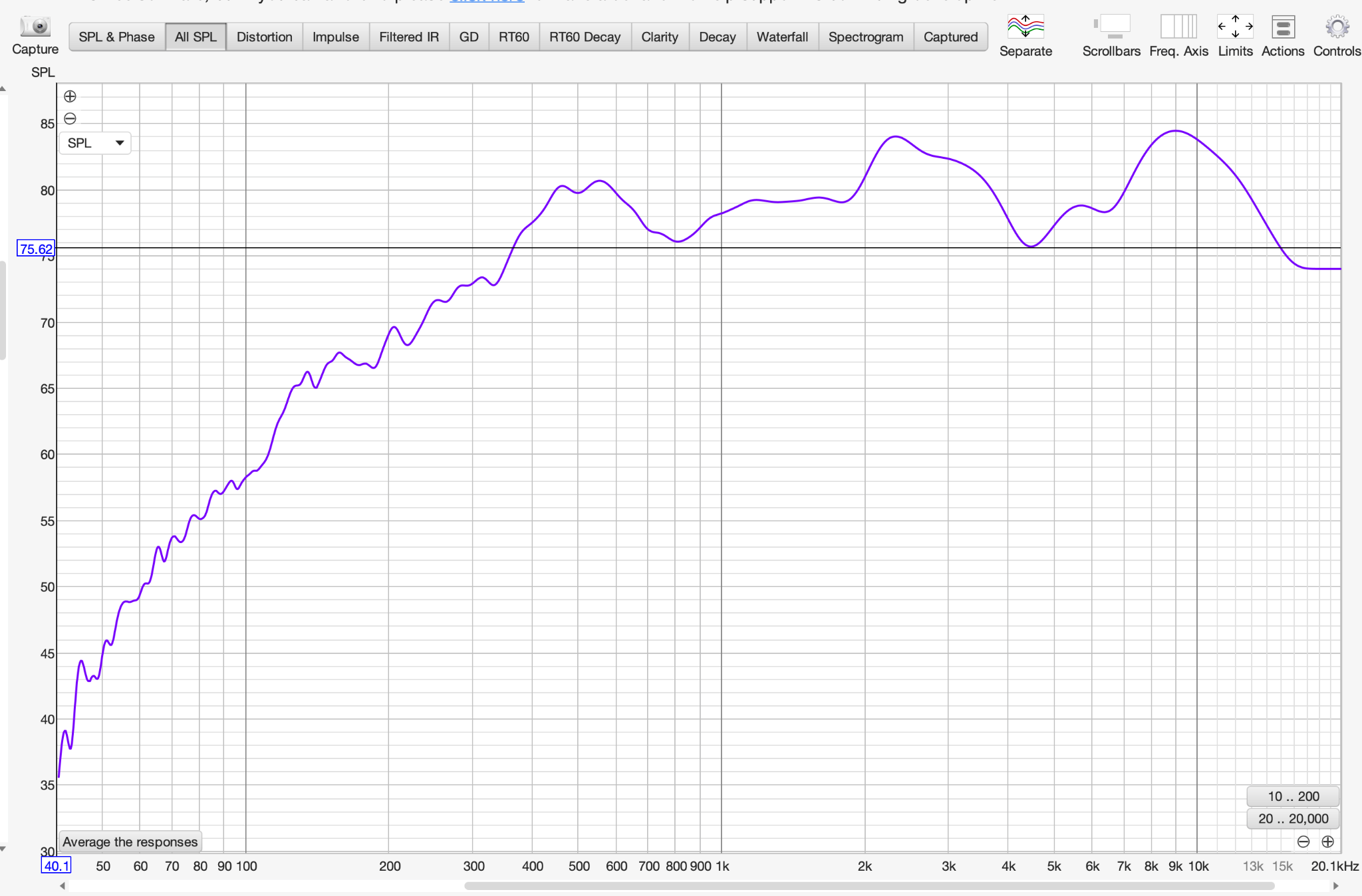Open the Distortion tab

click(264, 37)
